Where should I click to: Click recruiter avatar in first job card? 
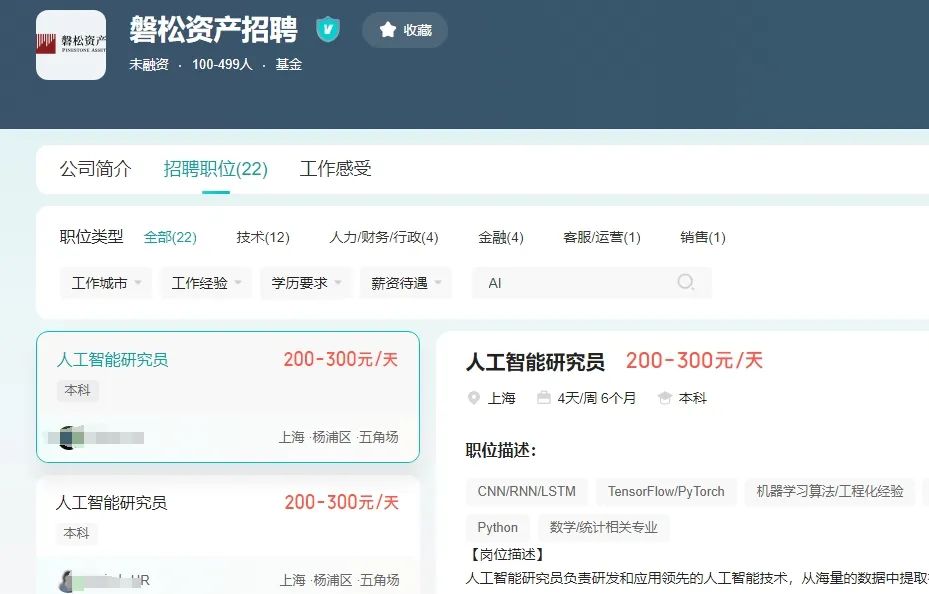[66, 437]
